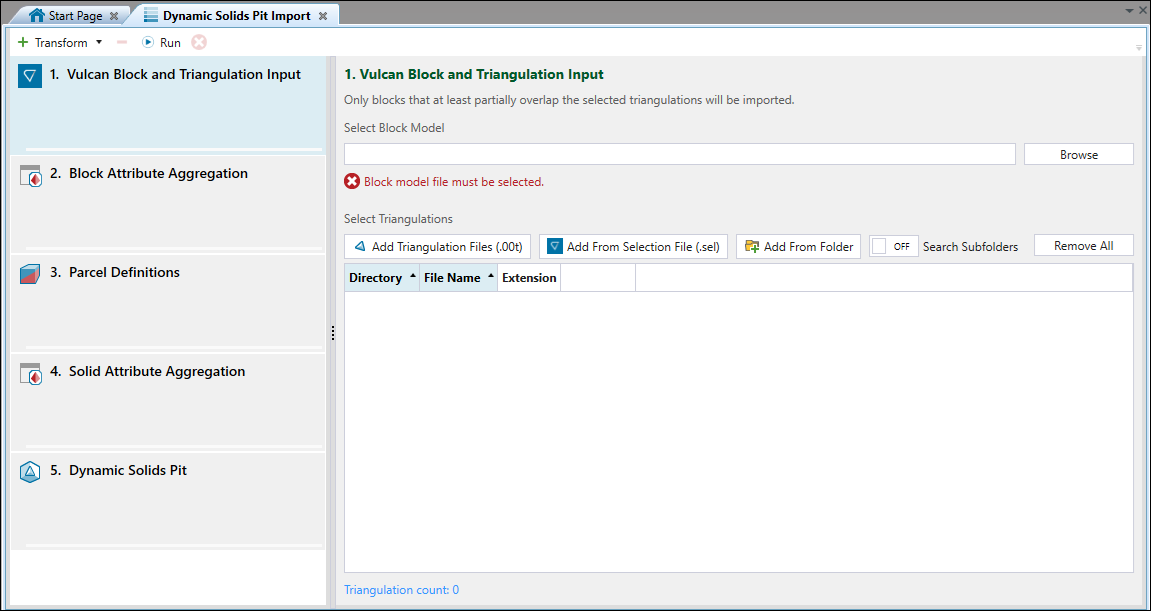The width and height of the screenshot is (1151, 611).
Task: Click the Run toolbar label
Action: [x=170, y=43]
